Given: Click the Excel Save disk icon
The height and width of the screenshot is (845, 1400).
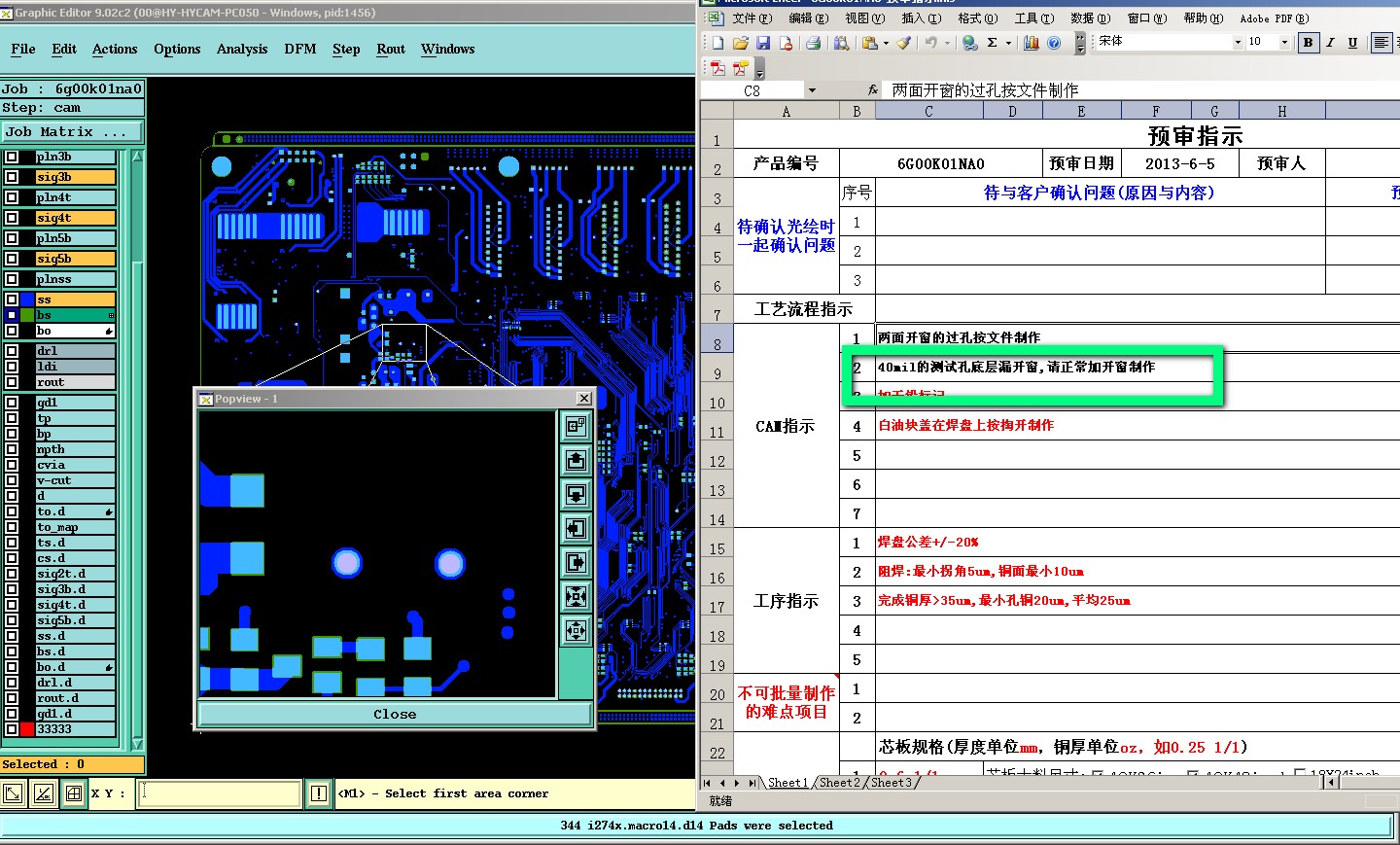Looking at the screenshot, I should (763, 42).
